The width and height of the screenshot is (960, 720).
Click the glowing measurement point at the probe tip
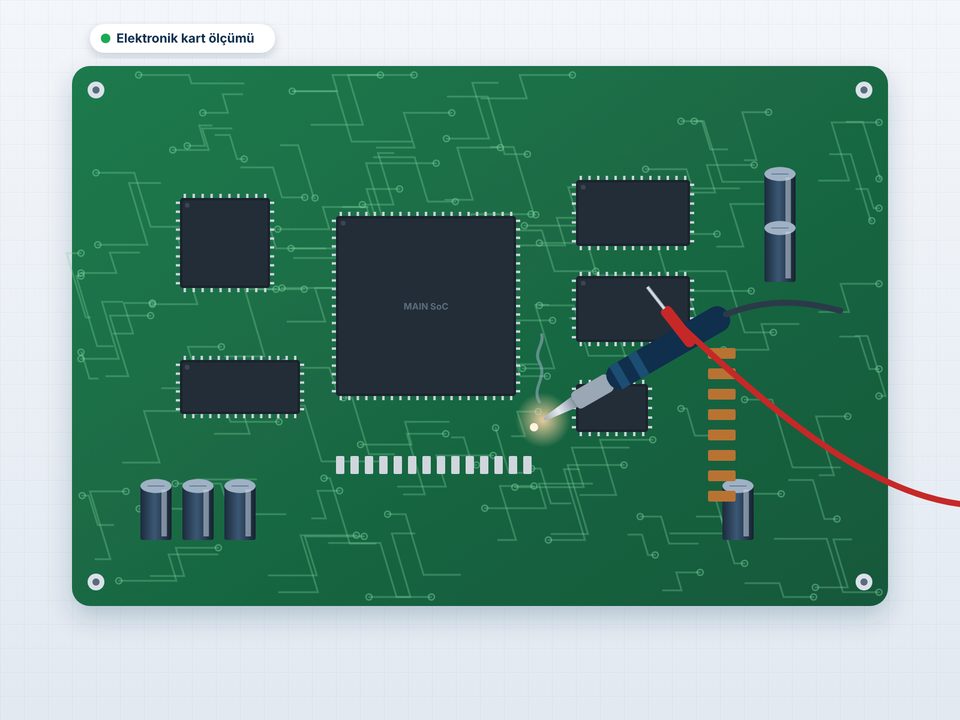click(534, 427)
